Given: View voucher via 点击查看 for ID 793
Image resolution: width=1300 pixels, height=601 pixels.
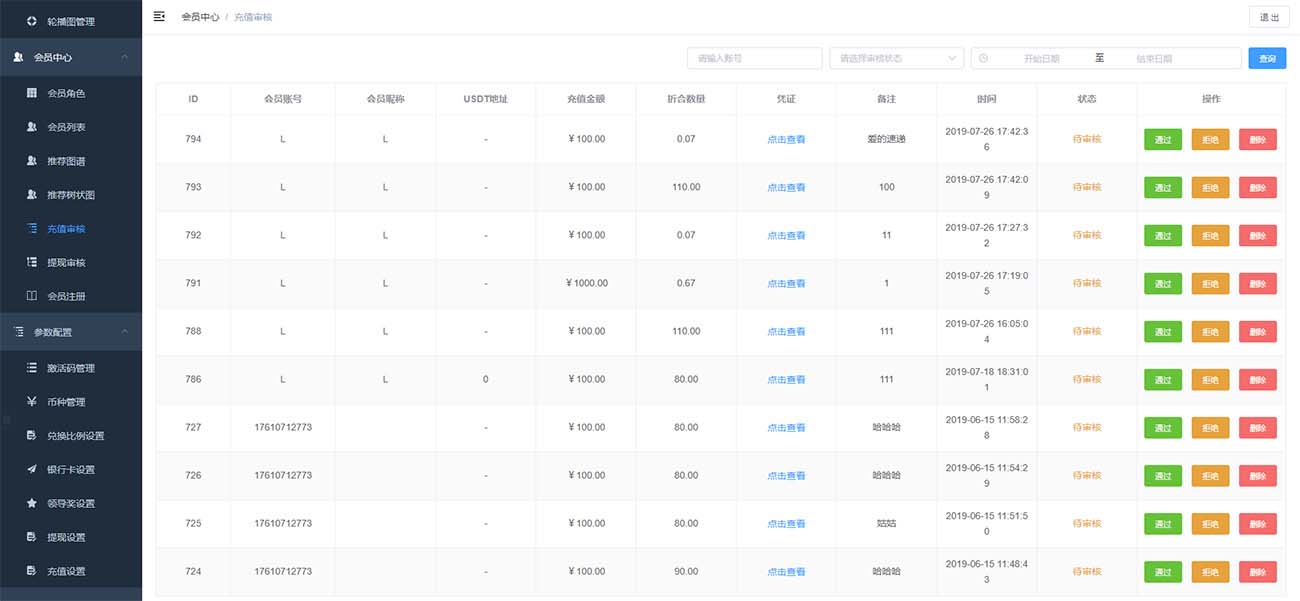Looking at the screenshot, I should (786, 187).
